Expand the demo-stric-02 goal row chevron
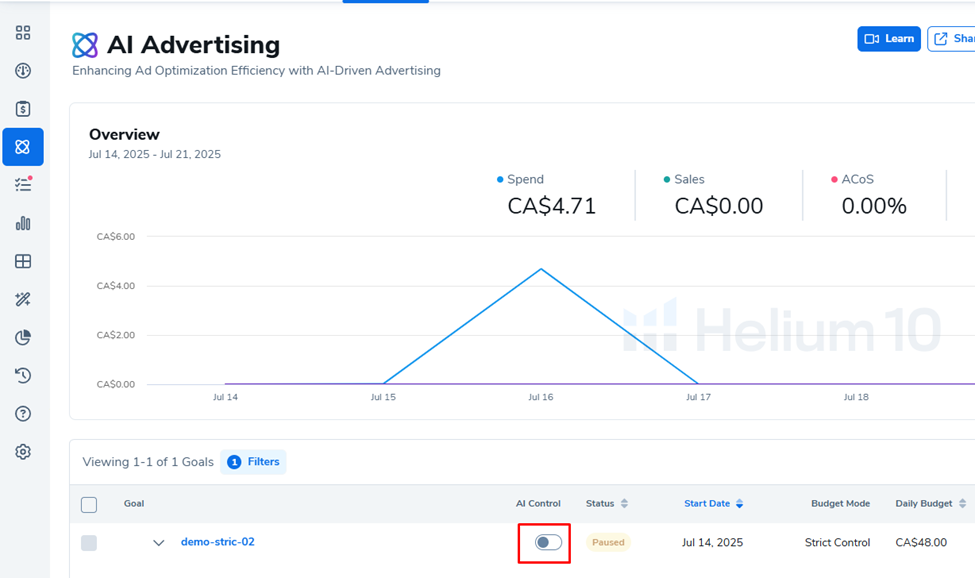Image resolution: width=975 pixels, height=578 pixels. tap(158, 543)
